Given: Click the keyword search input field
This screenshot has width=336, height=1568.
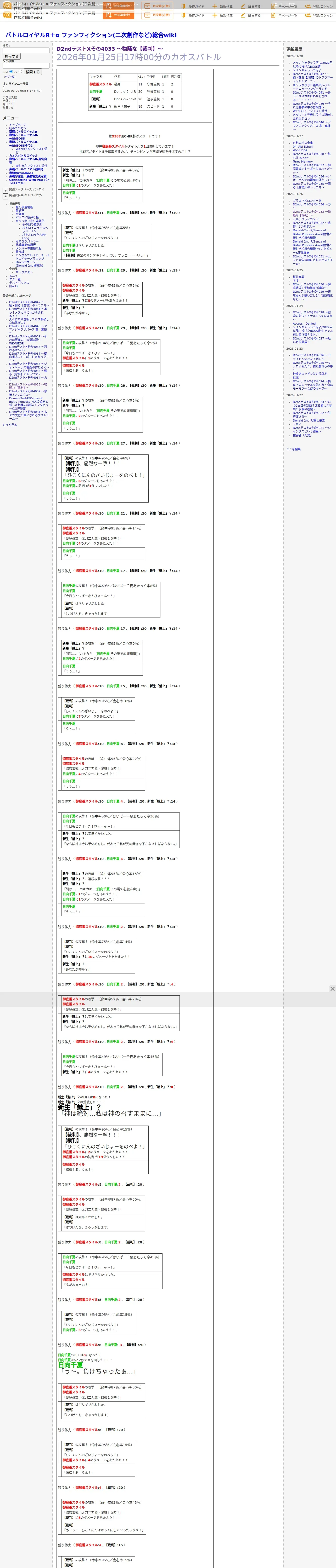Looking at the screenshot, I should coord(26,50).
